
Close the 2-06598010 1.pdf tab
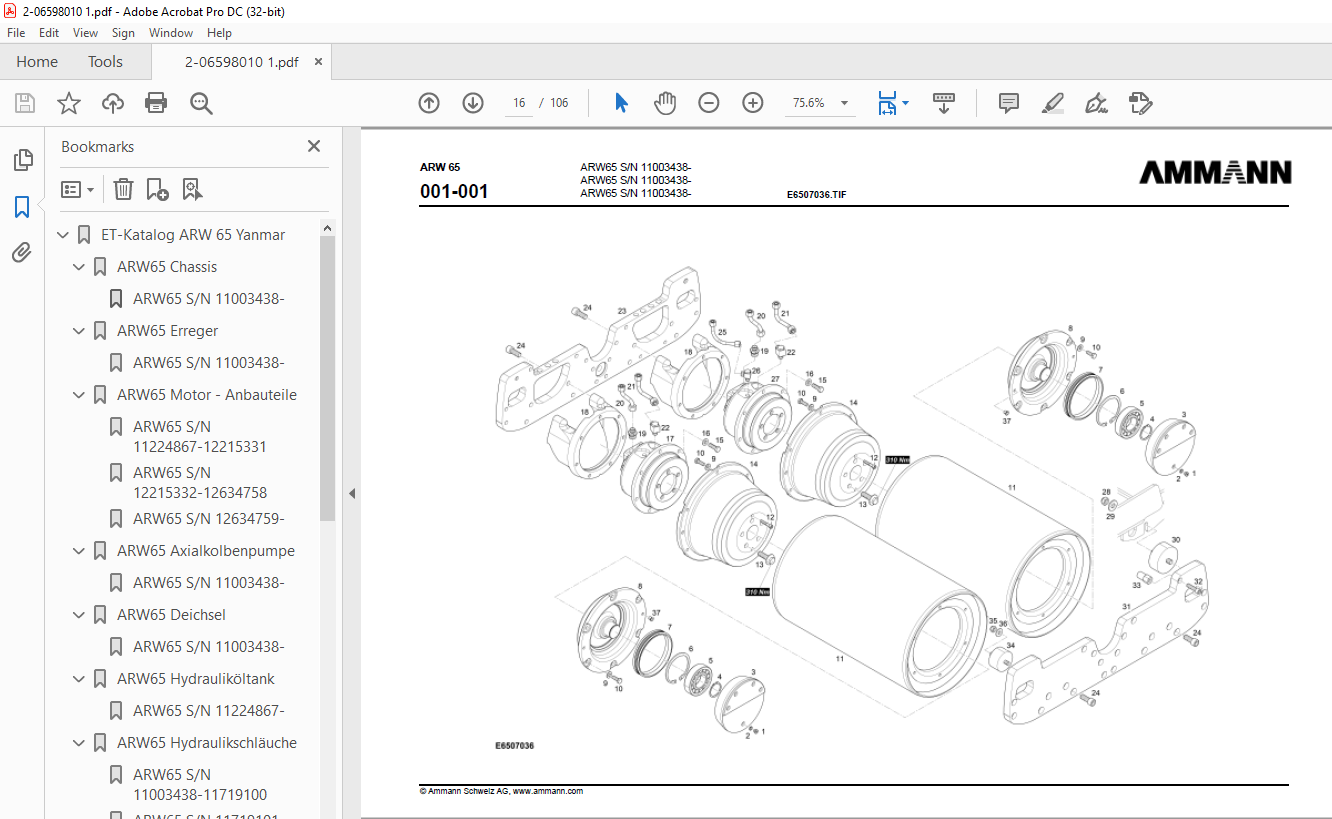coord(318,62)
